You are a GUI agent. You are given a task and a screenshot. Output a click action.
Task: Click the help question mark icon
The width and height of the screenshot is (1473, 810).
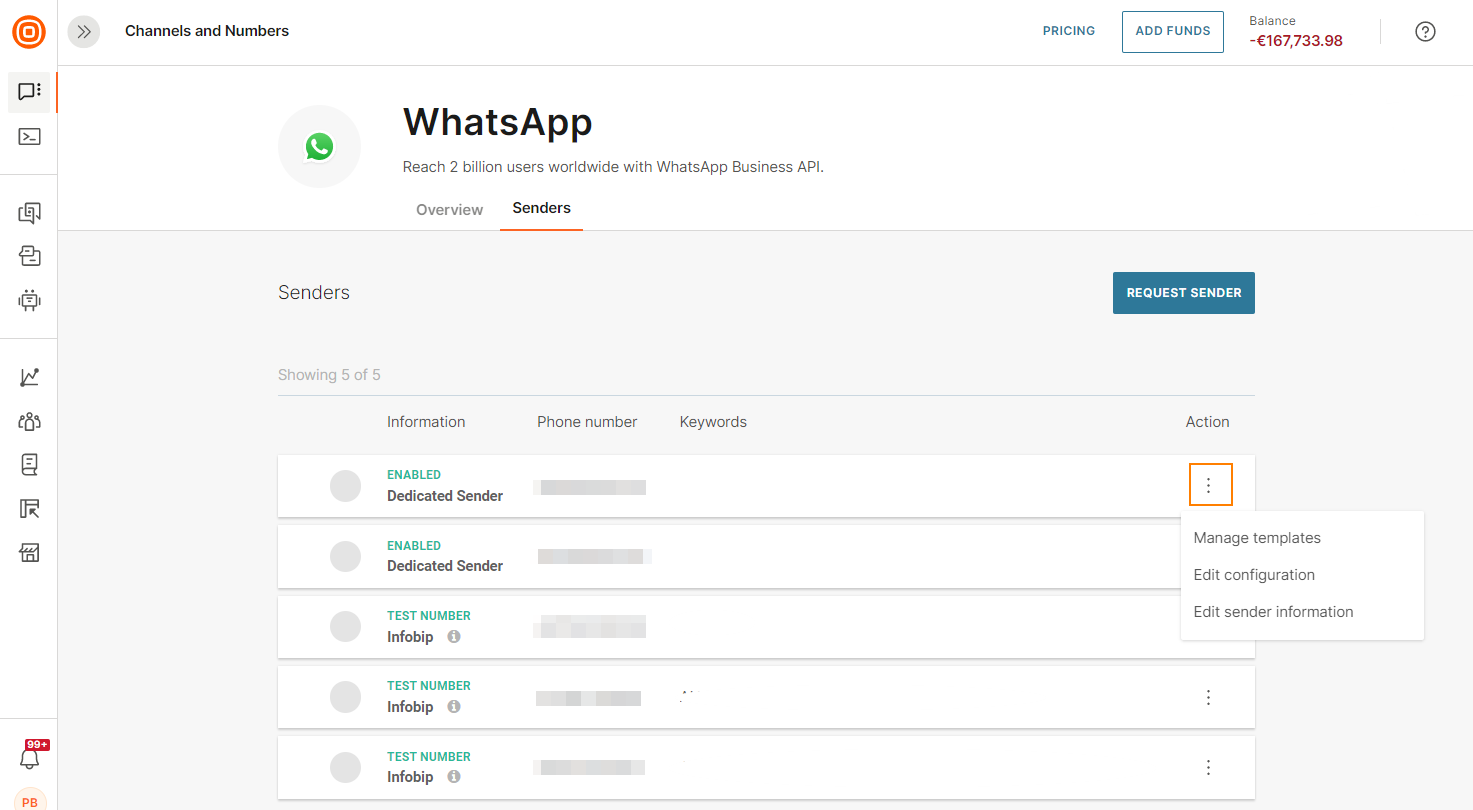click(x=1425, y=32)
